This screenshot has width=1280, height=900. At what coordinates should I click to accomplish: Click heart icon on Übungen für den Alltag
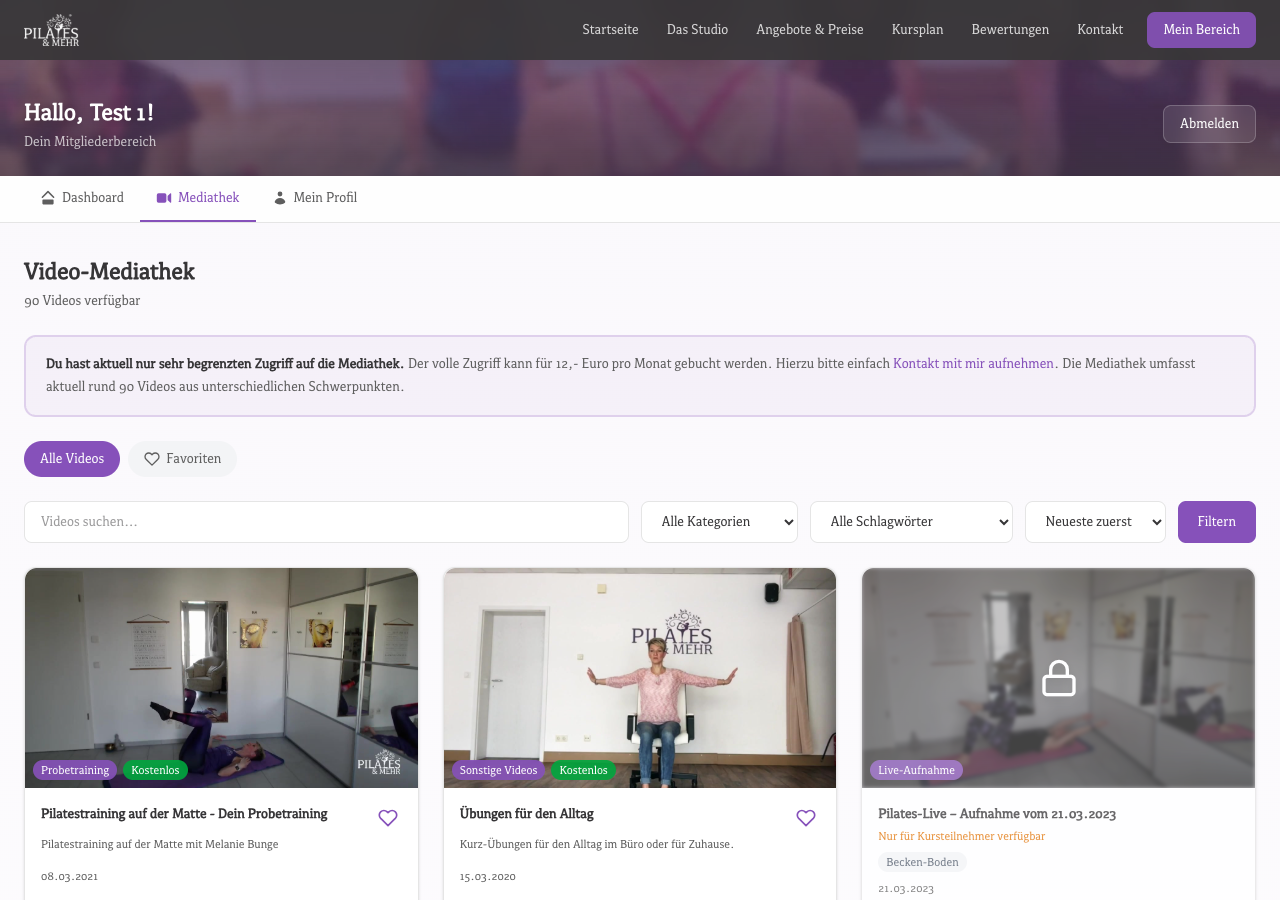[806, 818]
